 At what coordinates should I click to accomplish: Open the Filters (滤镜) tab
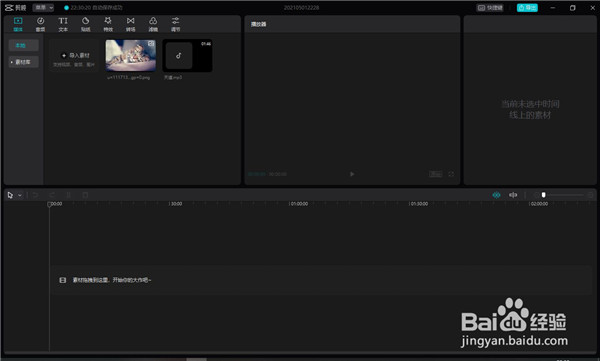point(153,24)
